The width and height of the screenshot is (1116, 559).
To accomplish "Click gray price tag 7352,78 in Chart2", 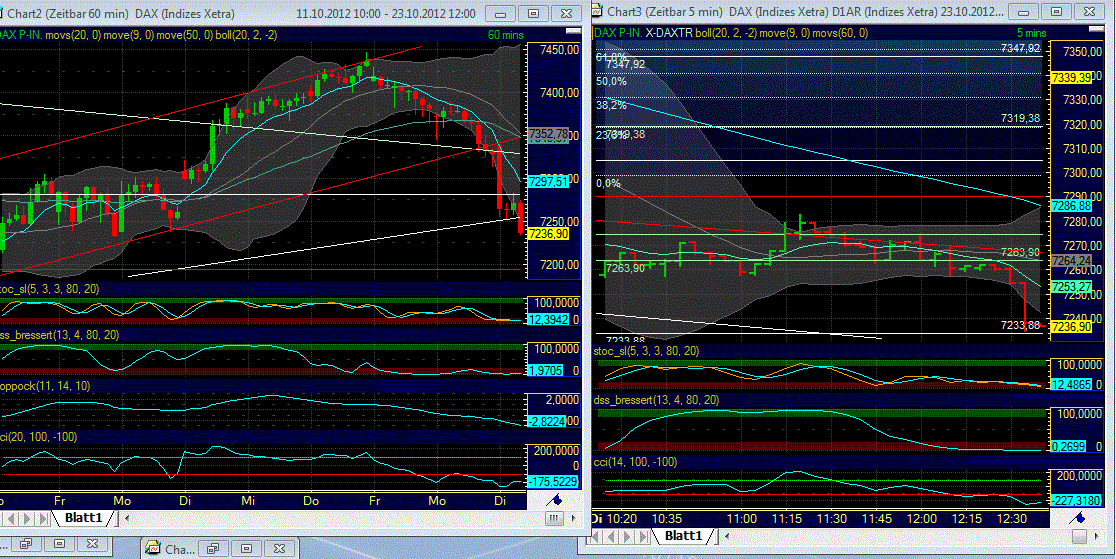I will 548,134.
